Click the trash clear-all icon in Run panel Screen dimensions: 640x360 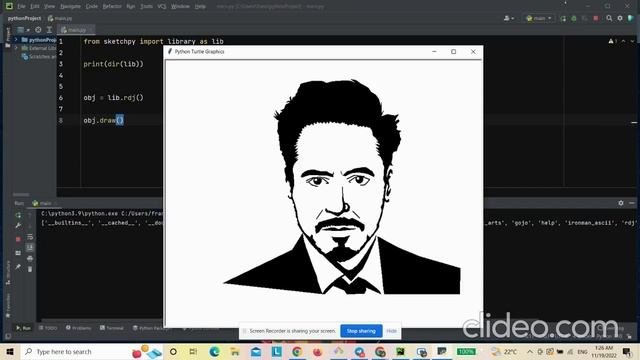pos(30,269)
